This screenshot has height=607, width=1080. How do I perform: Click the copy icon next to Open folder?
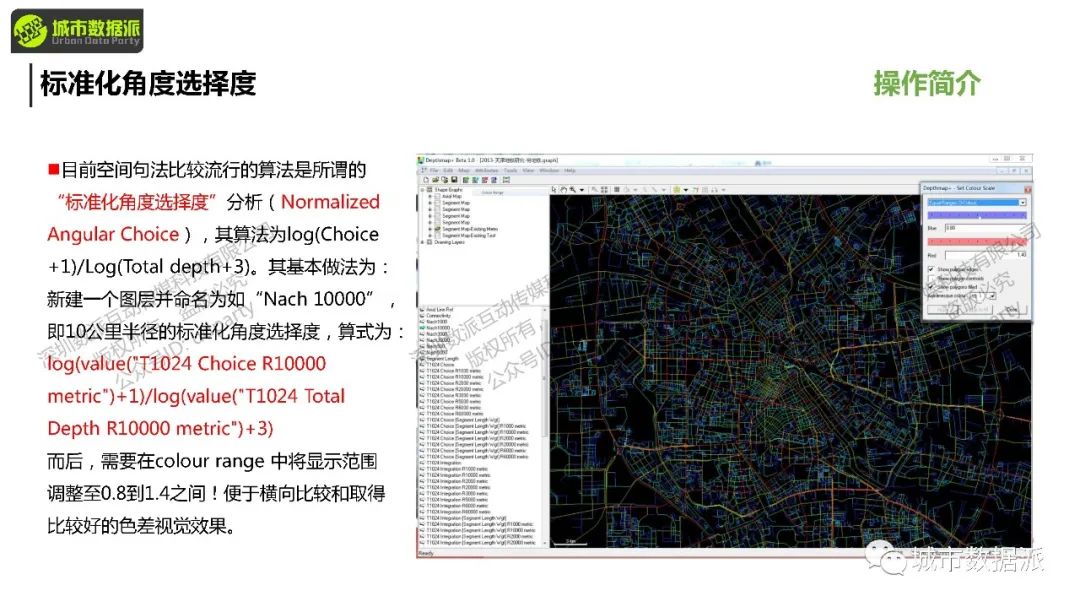(x=444, y=180)
